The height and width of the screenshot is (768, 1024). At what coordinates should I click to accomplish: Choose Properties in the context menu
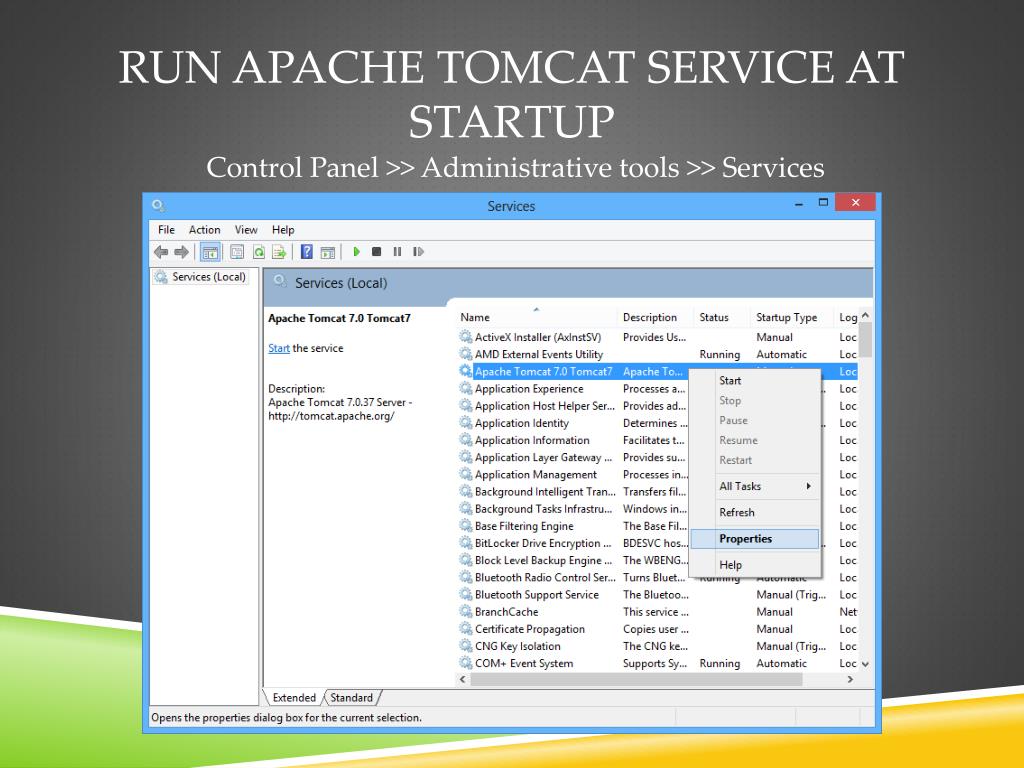coord(755,539)
